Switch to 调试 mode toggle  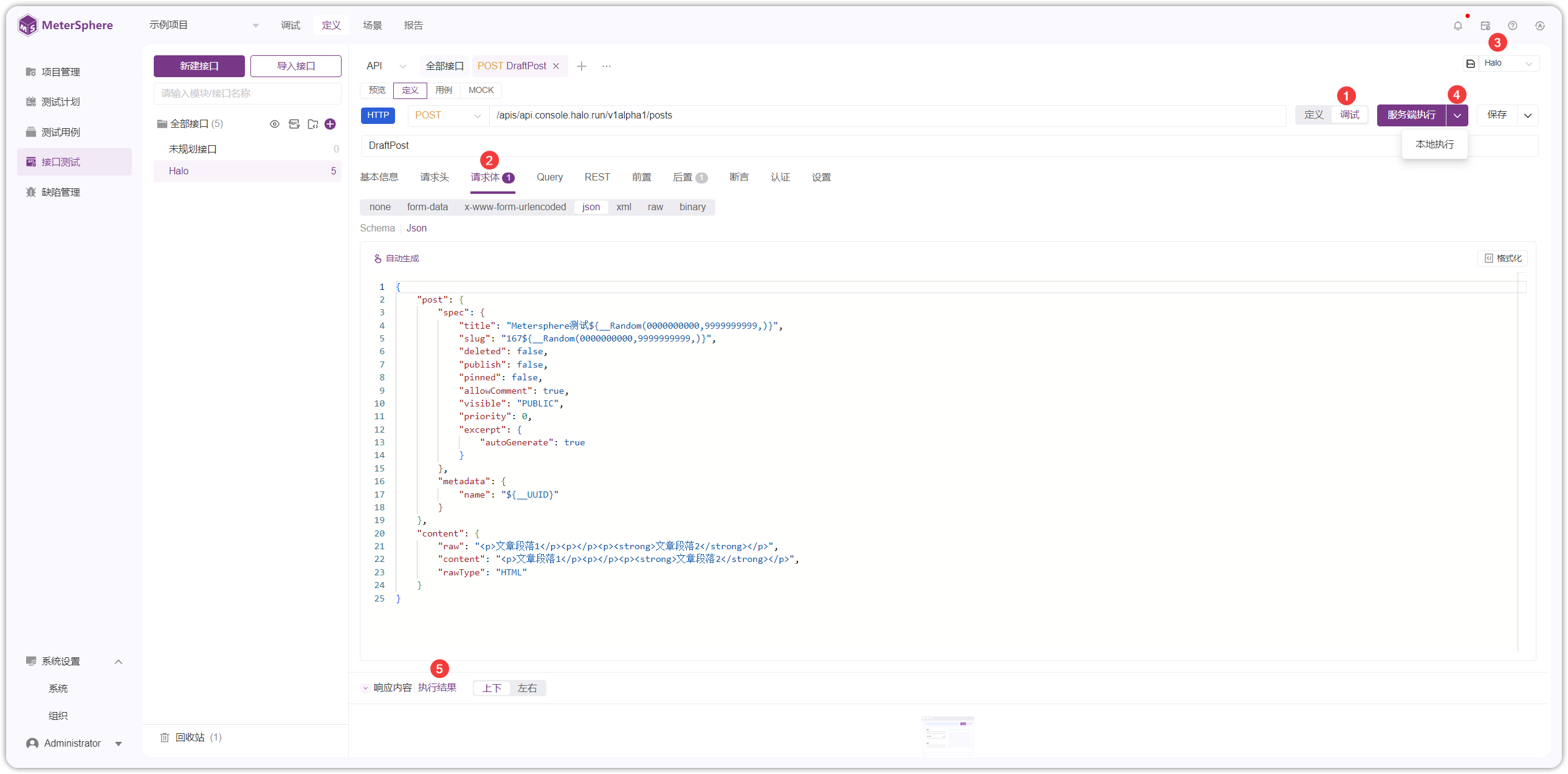pyautogui.click(x=1349, y=115)
